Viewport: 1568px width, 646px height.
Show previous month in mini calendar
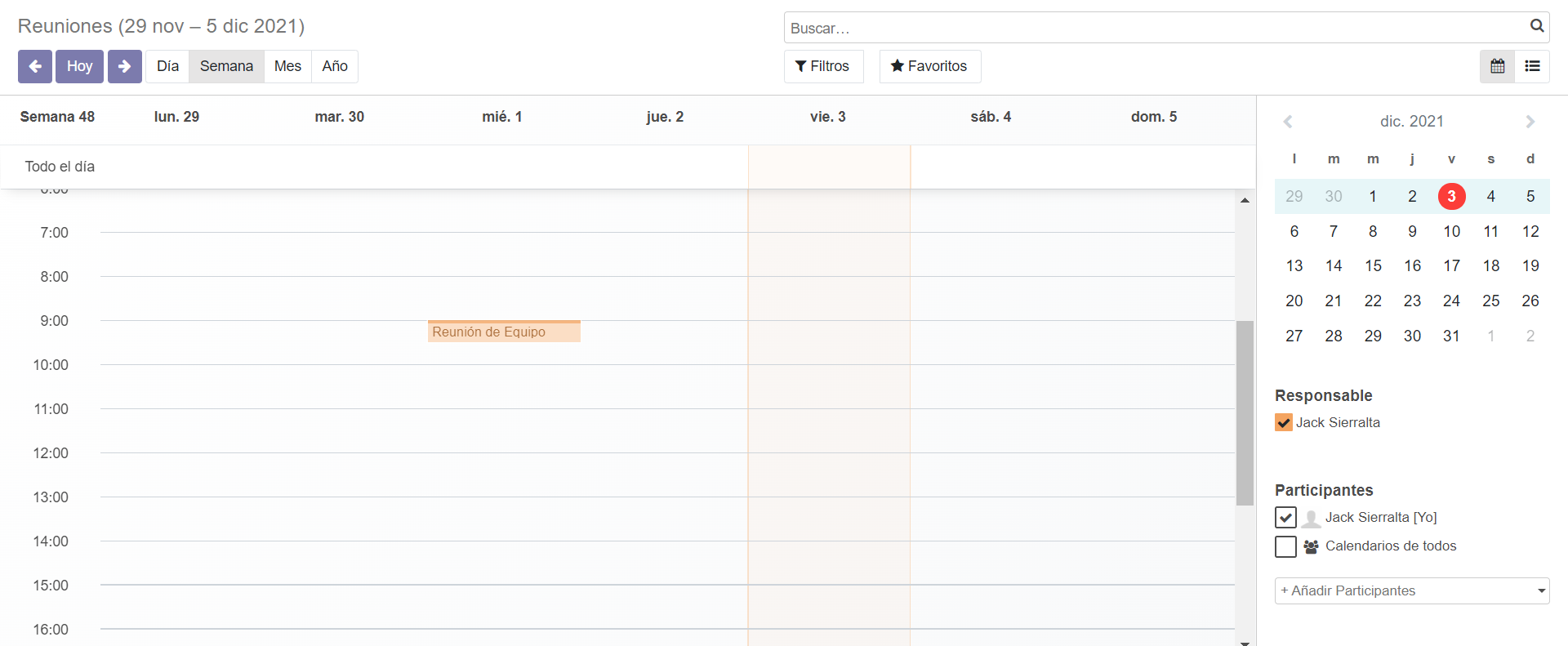pyautogui.click(x=1288, y=122)
